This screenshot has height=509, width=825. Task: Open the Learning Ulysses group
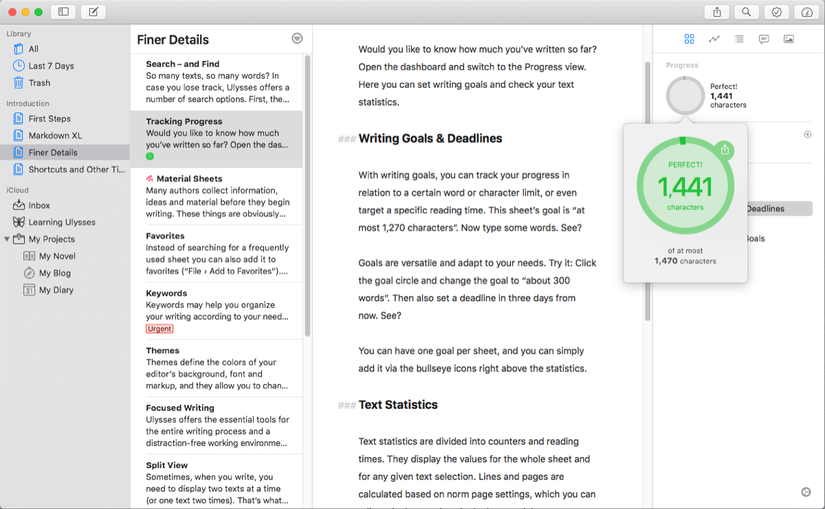(65, 222)
